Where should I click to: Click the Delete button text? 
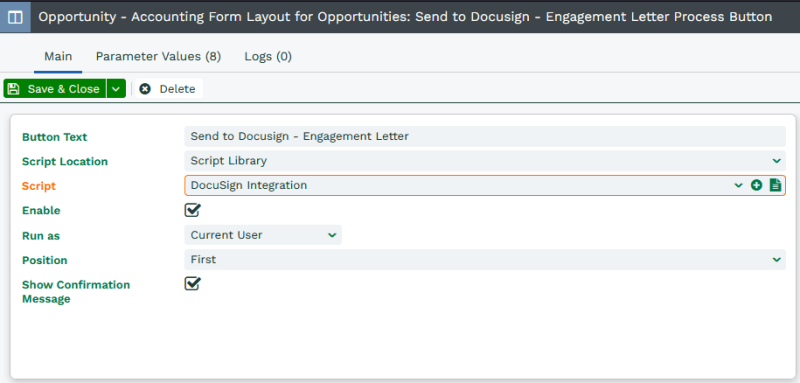pos(177,89)
